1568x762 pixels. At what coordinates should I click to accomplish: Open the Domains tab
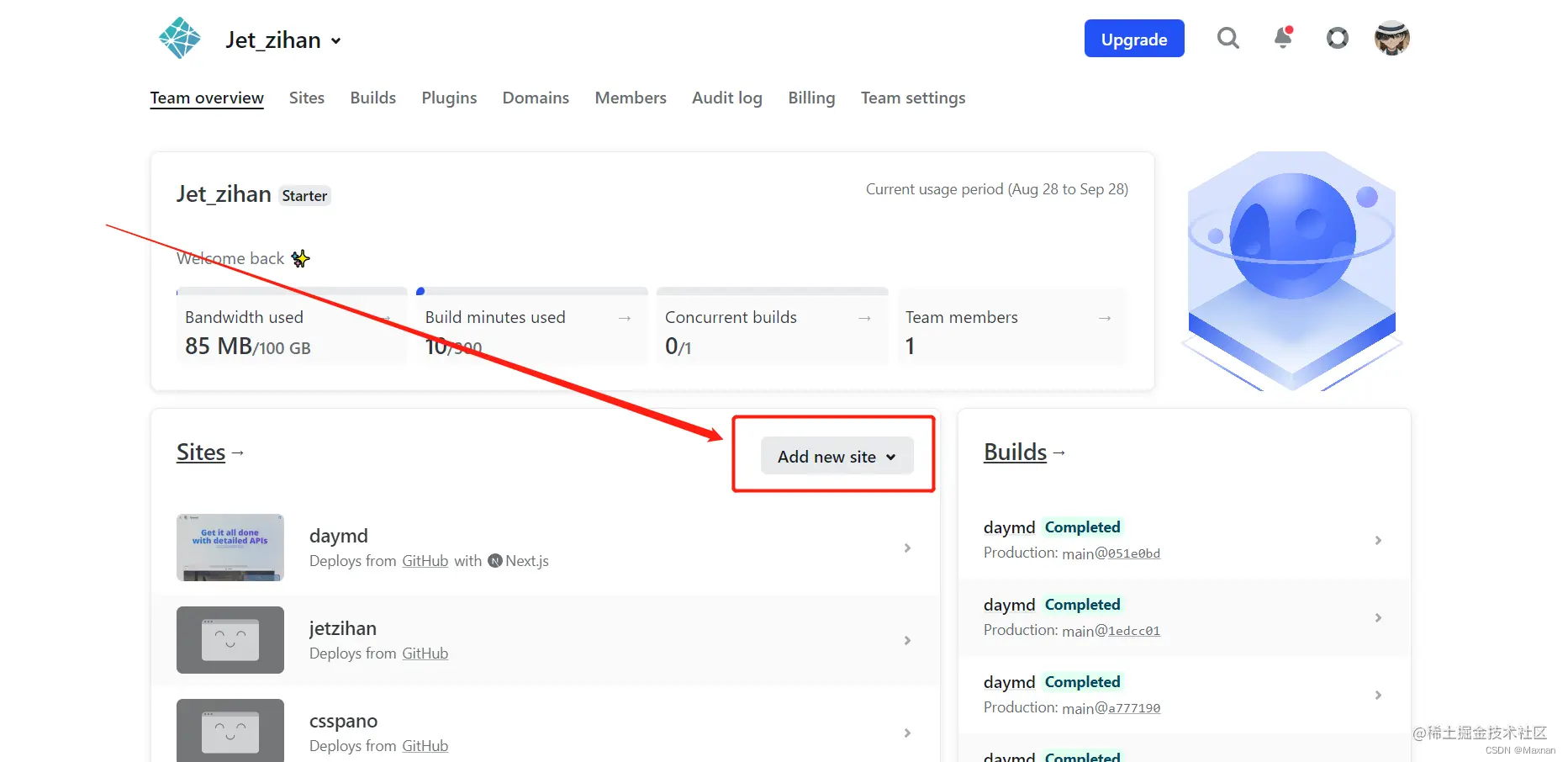536,98
